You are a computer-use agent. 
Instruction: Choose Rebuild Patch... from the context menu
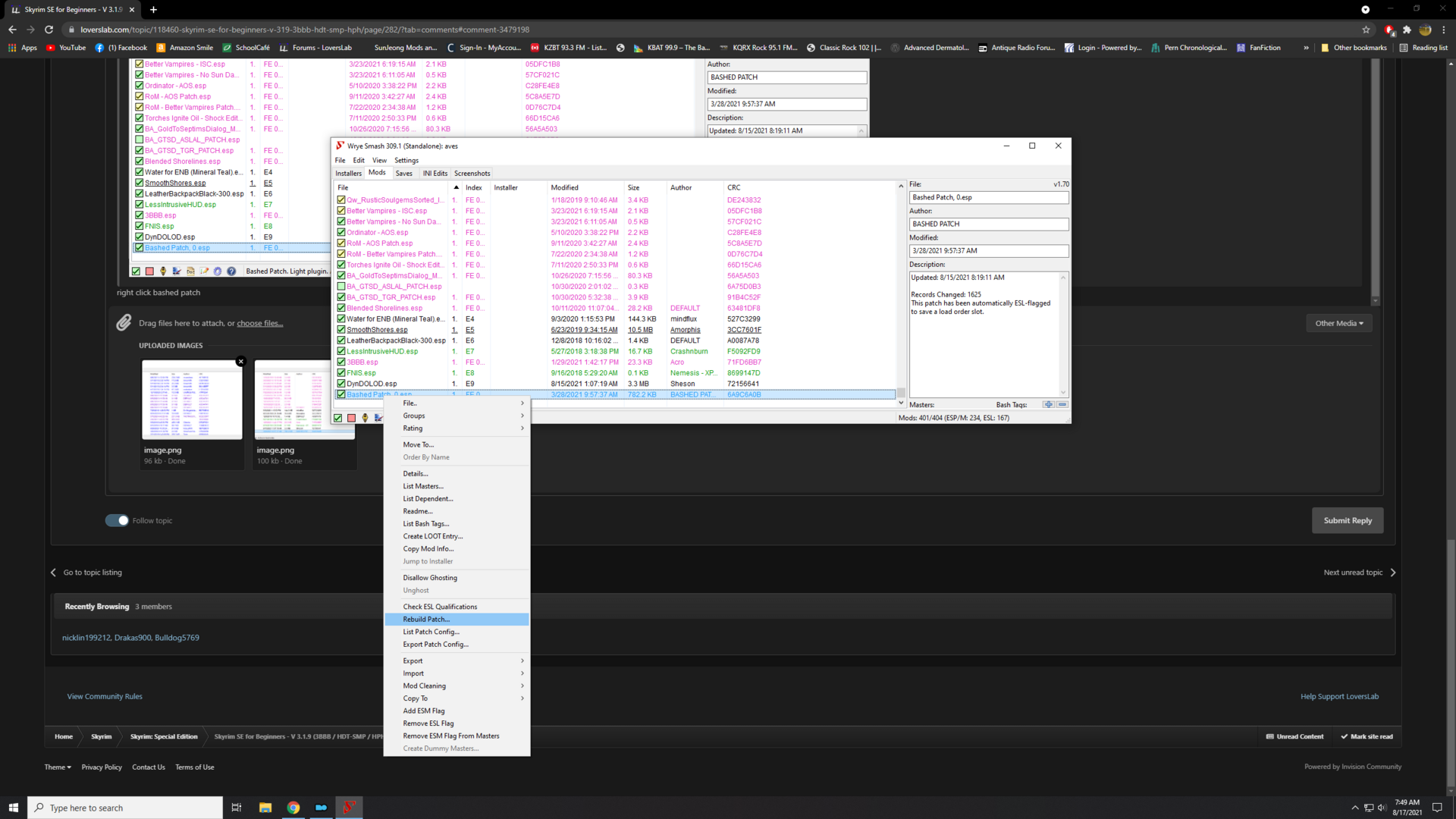[x=457, y=620]
